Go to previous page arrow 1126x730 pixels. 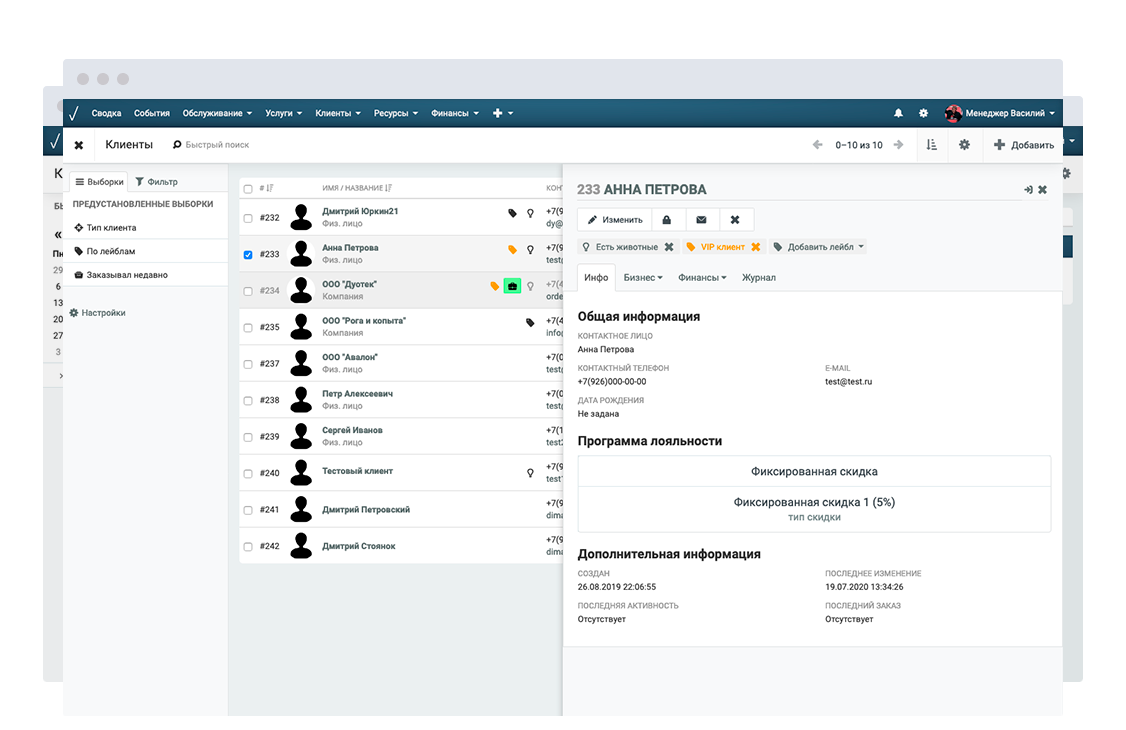[817, 145]
